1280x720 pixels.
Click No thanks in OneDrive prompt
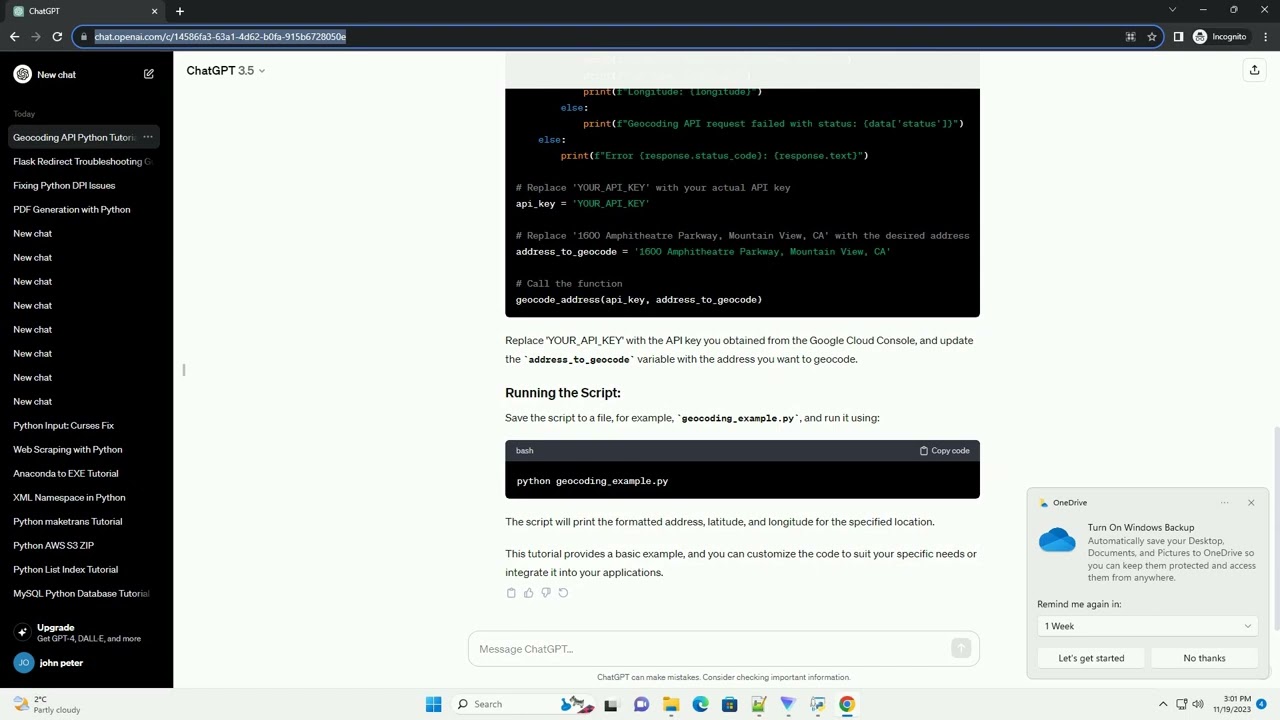point(1204,658)
